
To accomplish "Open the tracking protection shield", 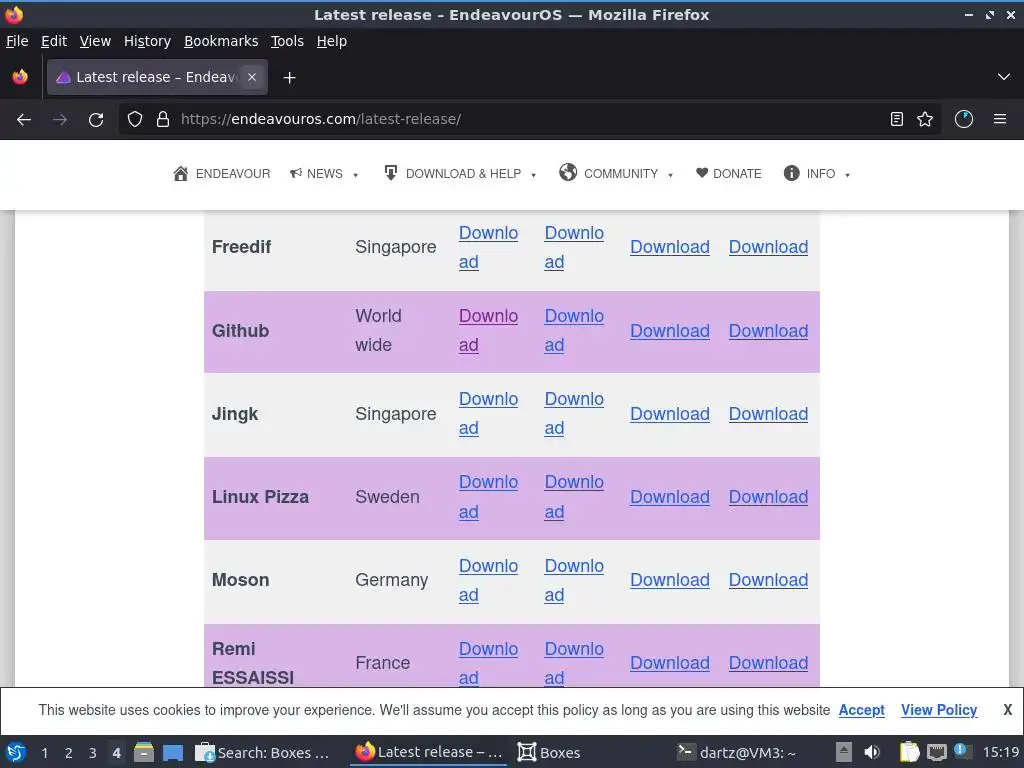I will tap(135, 119).
